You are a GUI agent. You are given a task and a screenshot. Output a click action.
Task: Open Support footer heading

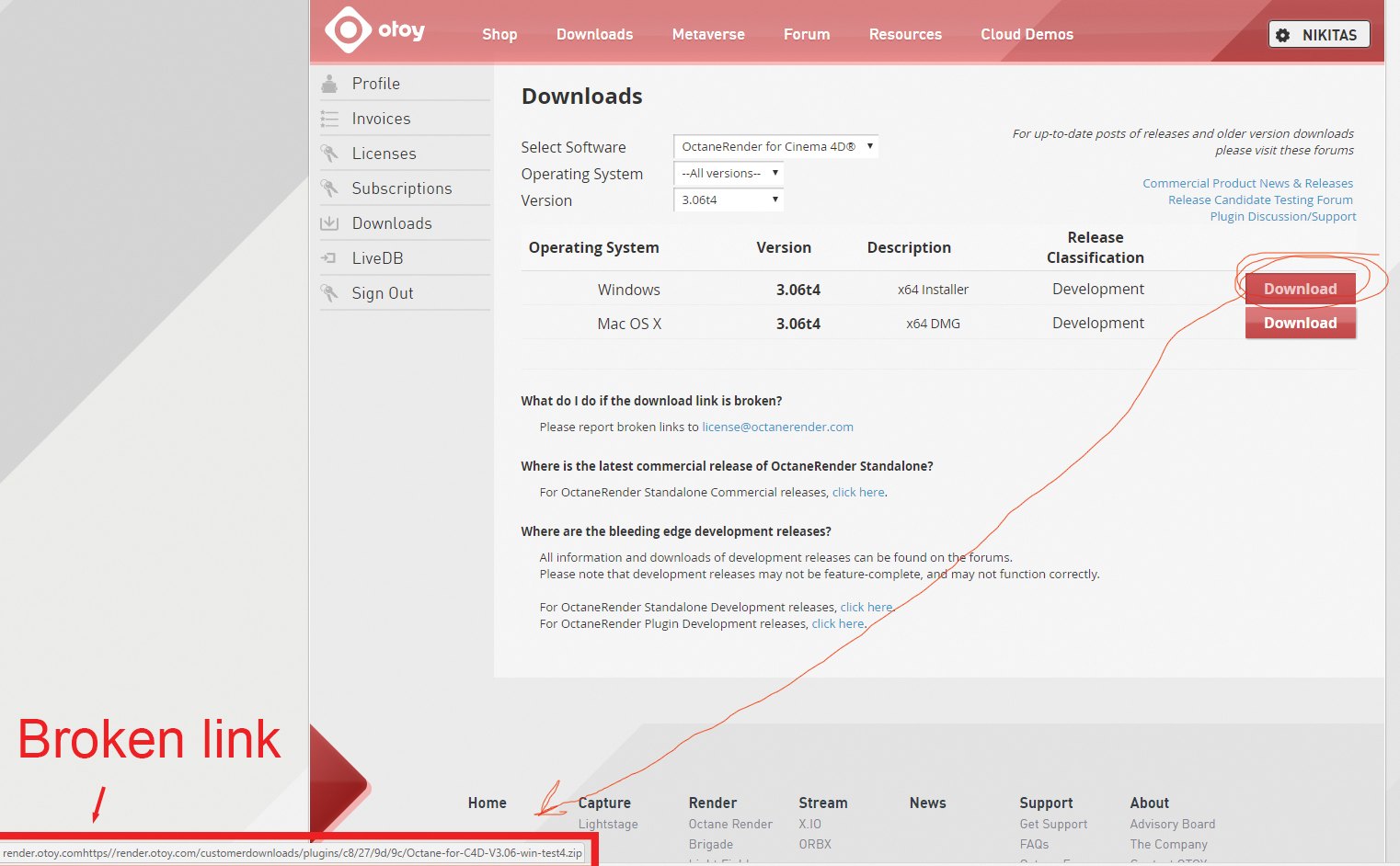[1047, 803]
